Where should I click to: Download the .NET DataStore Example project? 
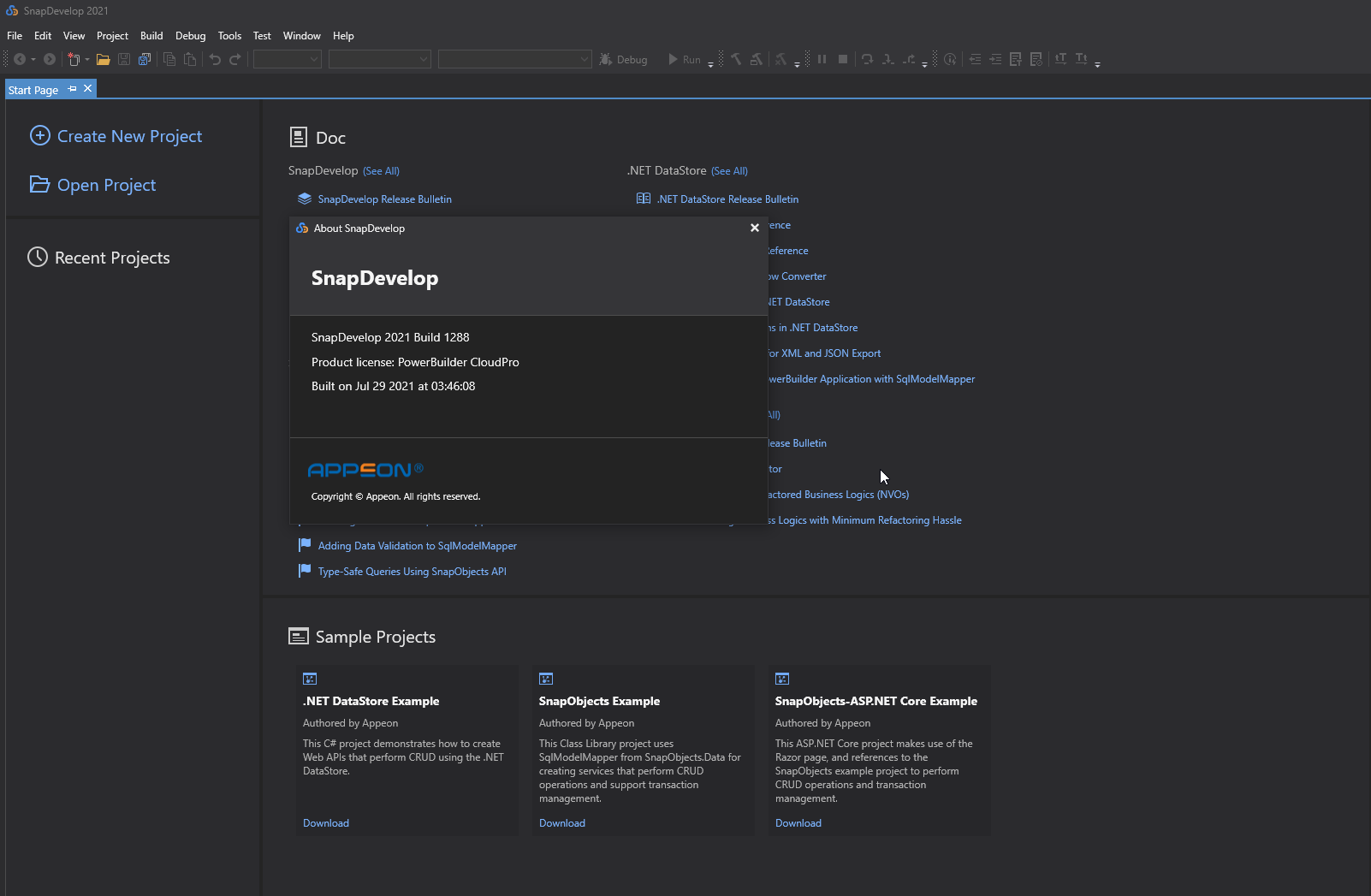tap(326, 823)
